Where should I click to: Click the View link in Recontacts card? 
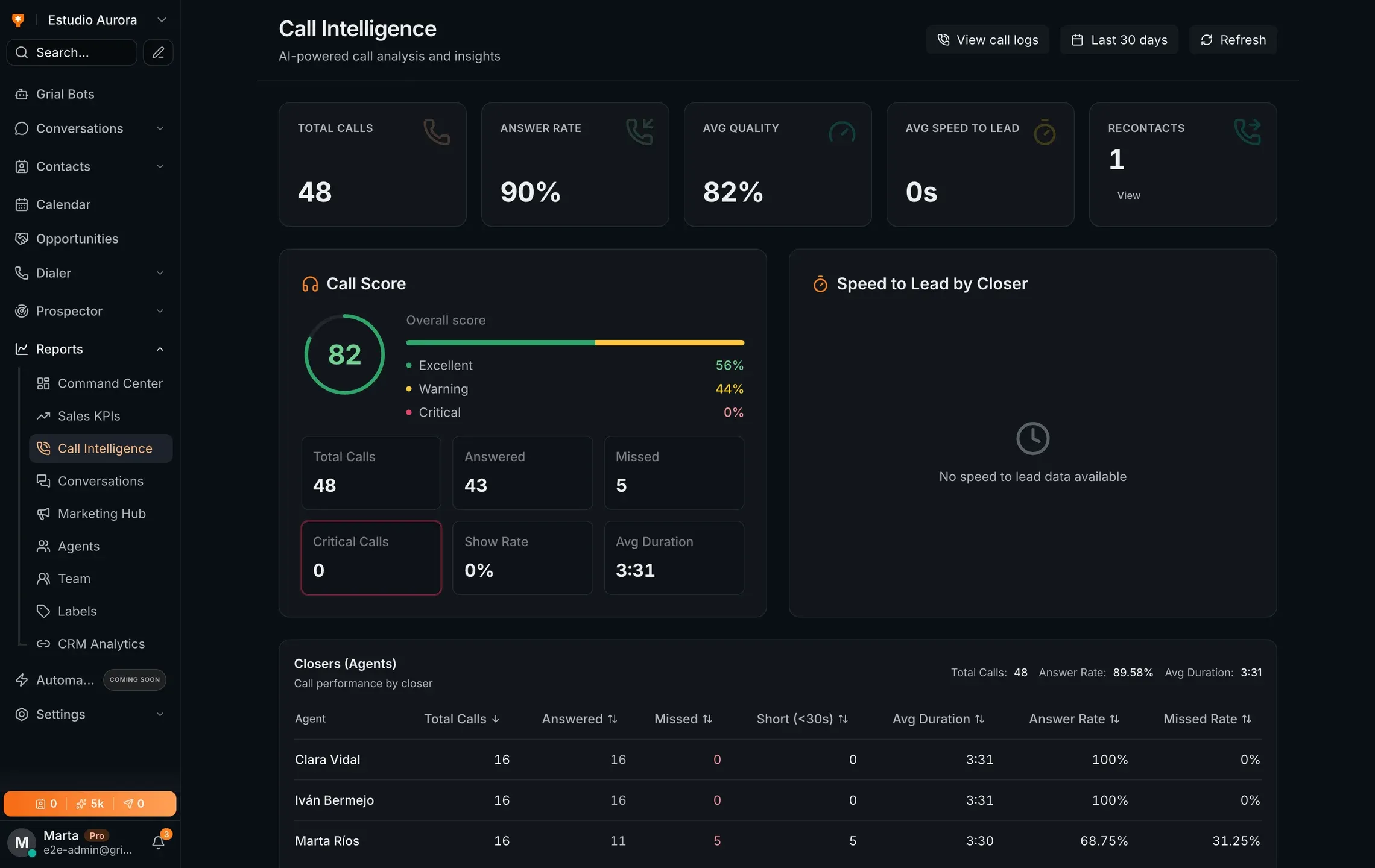1128,195
